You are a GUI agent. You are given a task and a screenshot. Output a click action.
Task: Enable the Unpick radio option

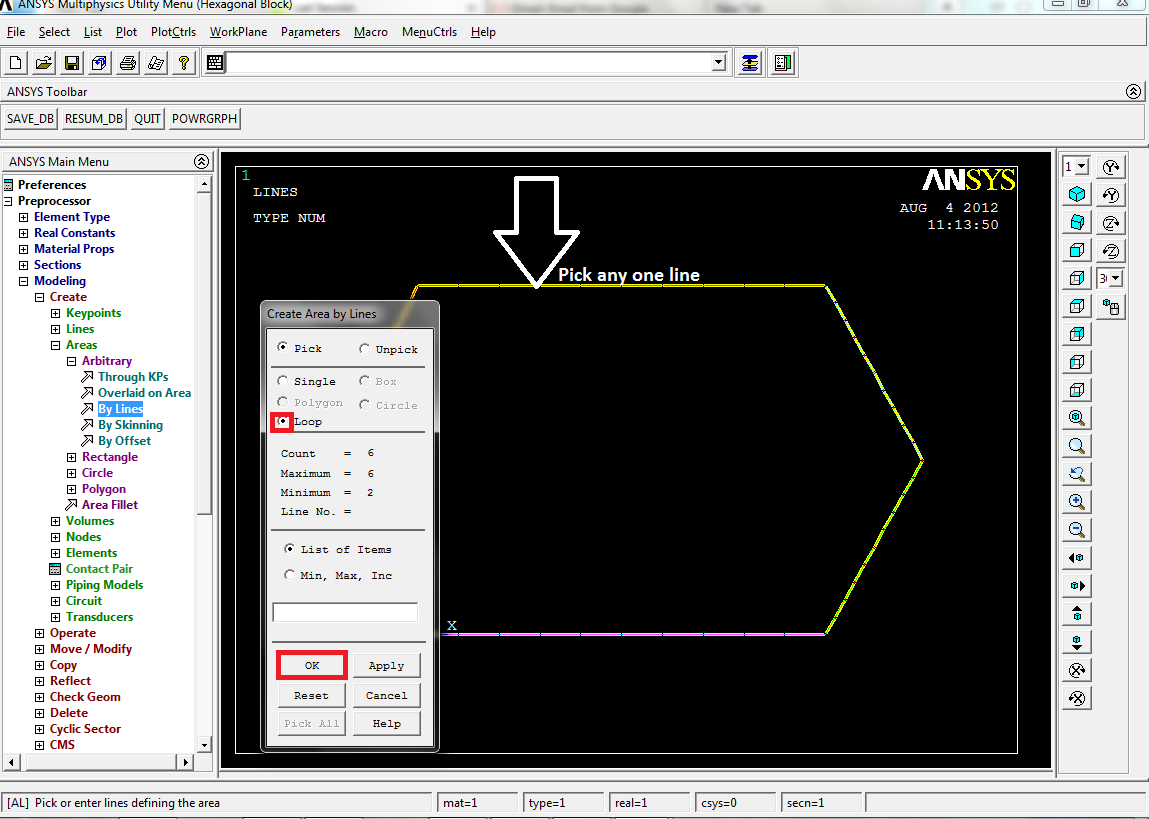(x=364, y=347)
